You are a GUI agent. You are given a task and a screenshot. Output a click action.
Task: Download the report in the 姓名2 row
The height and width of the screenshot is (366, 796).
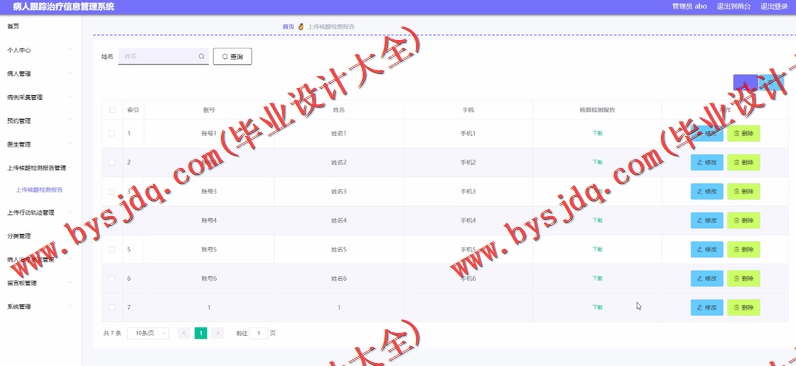point(597,162)
